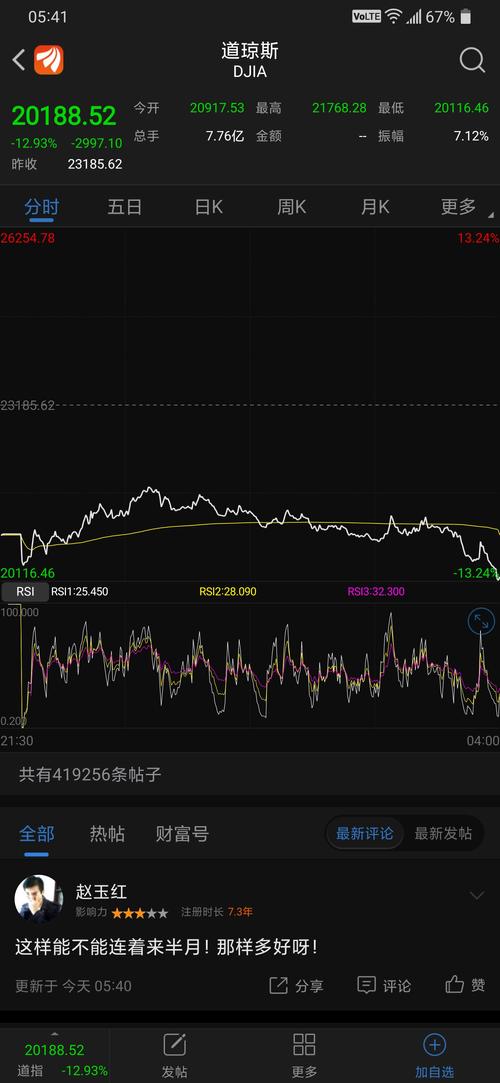This screenshot has width=500, height=1083.
Task: Switch to the 热帖 tab
Action: click(x=107, y=834)
